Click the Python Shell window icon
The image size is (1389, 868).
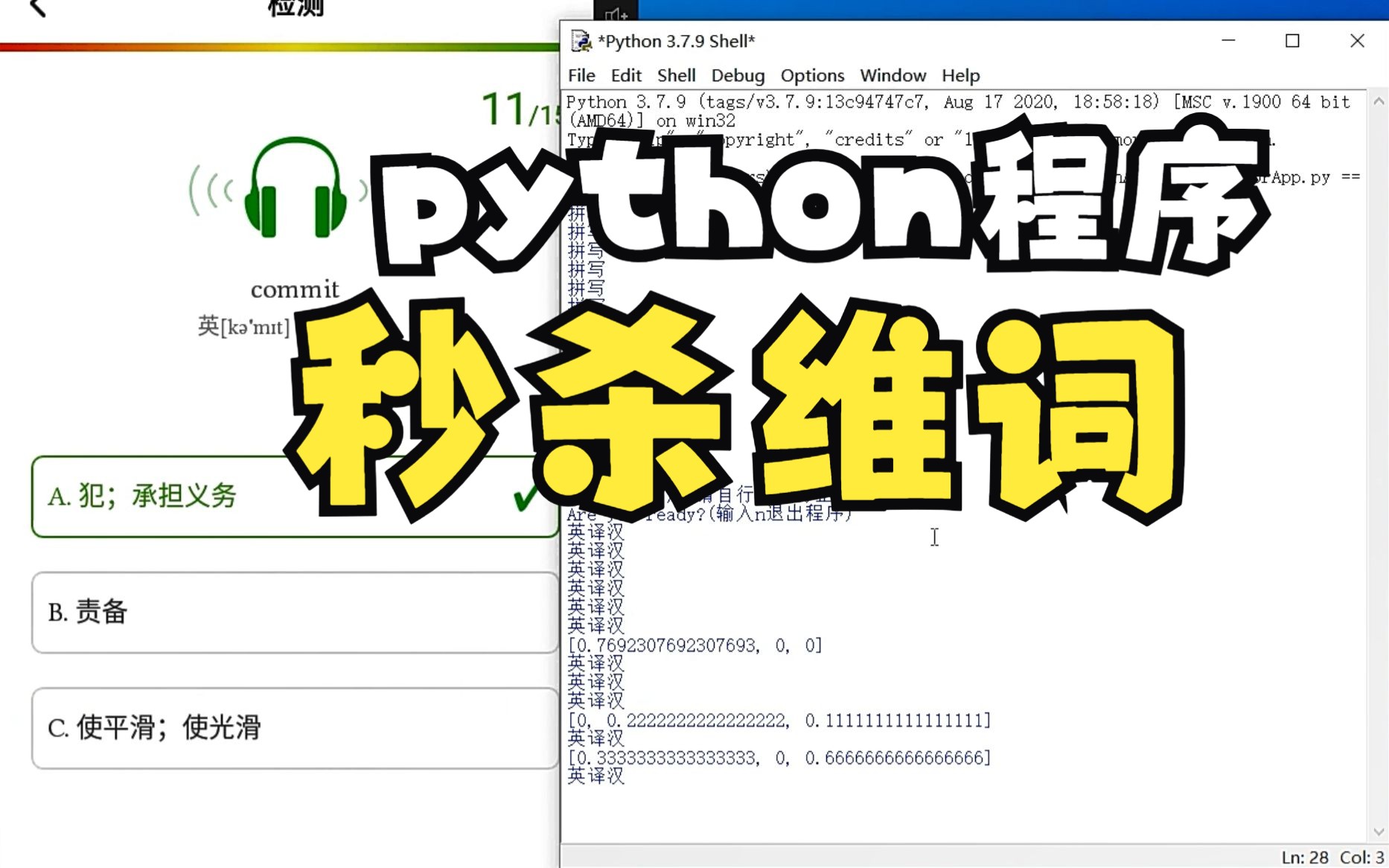point(581,41)
